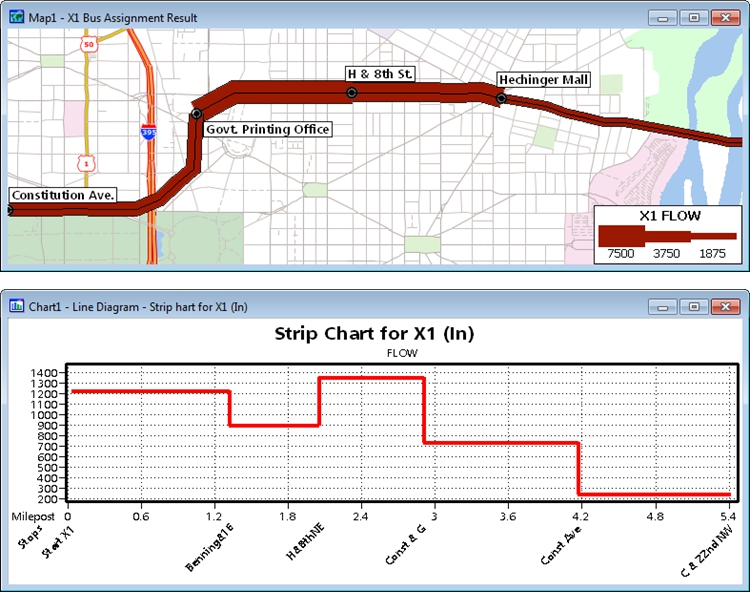This screenshot has width=750, height=592.
Task: Close the Map1 window
Action: (724, 17)
